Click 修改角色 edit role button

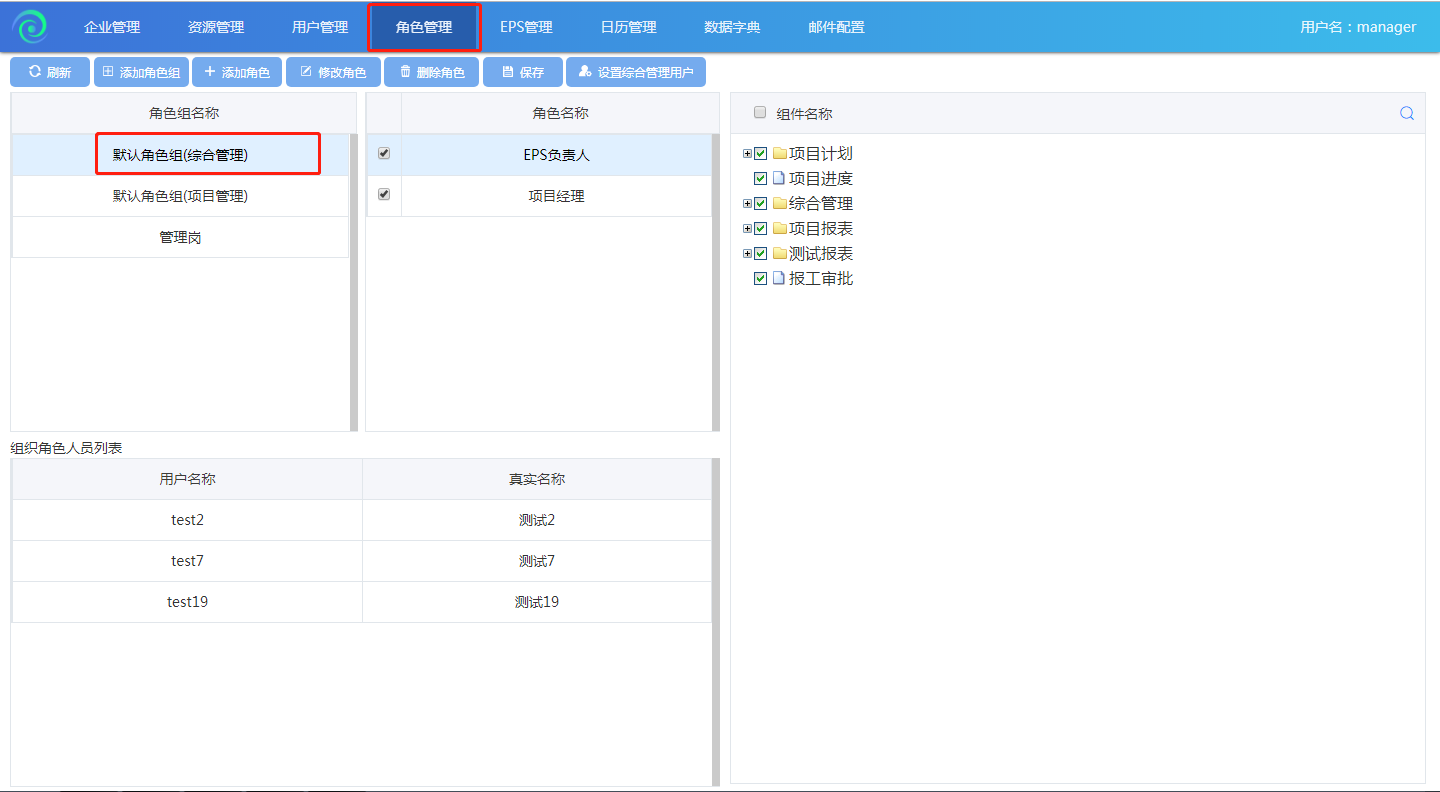pos(333,72)
